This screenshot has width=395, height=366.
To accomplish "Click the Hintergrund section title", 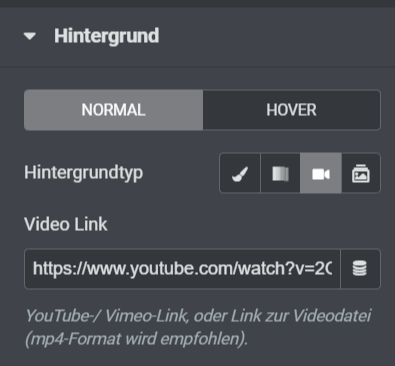I will [107, 36].
